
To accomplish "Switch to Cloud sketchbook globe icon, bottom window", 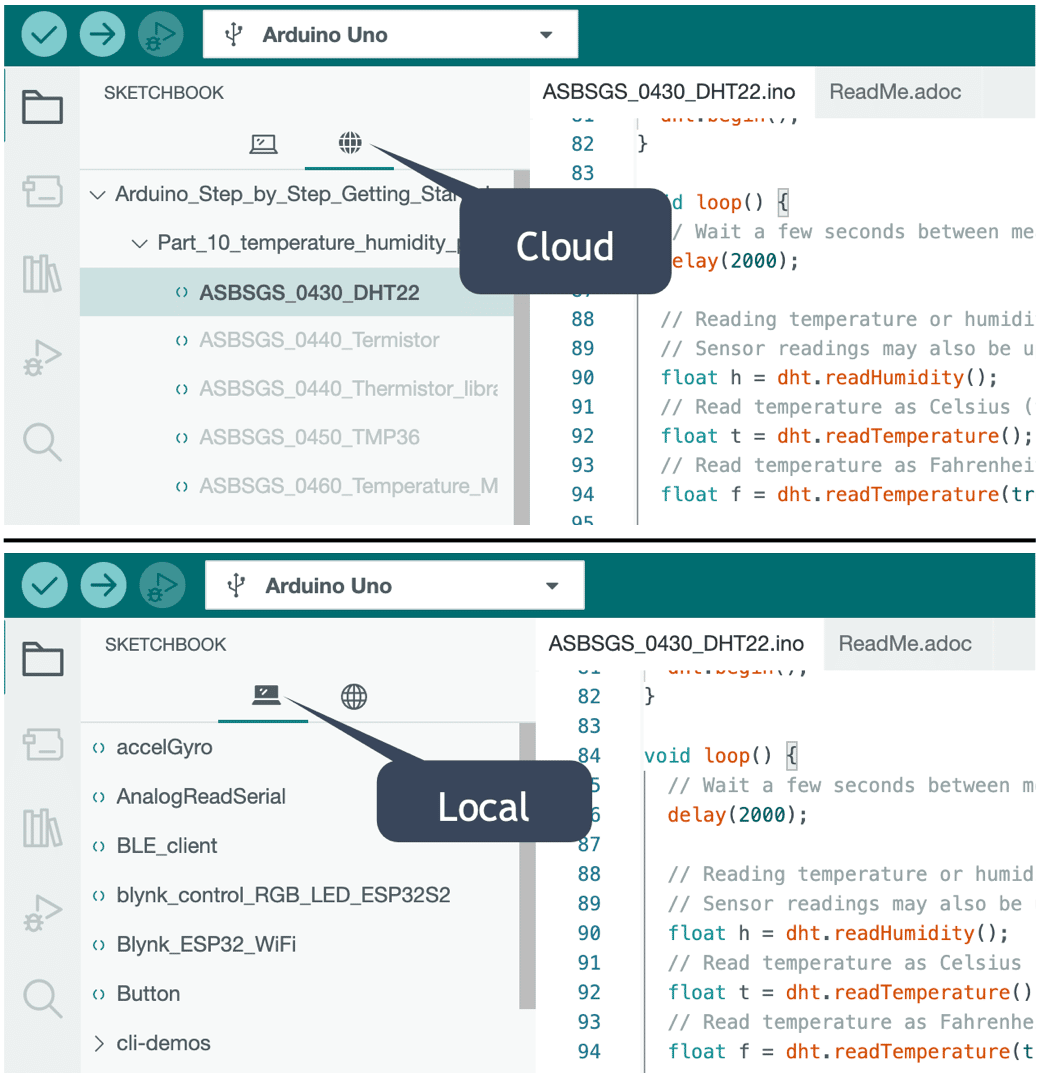I will [354, 697].
